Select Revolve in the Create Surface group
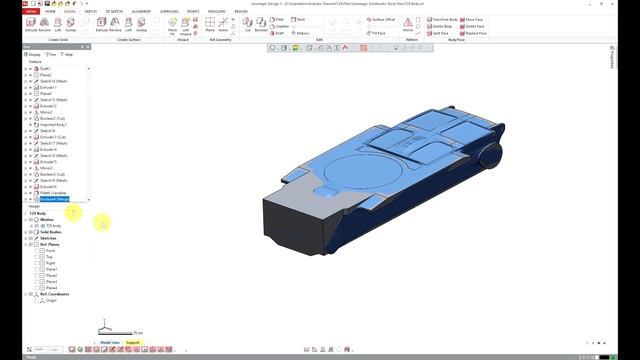Image resolution: width=640 pixels, height=360 pixels. point(115,24)
